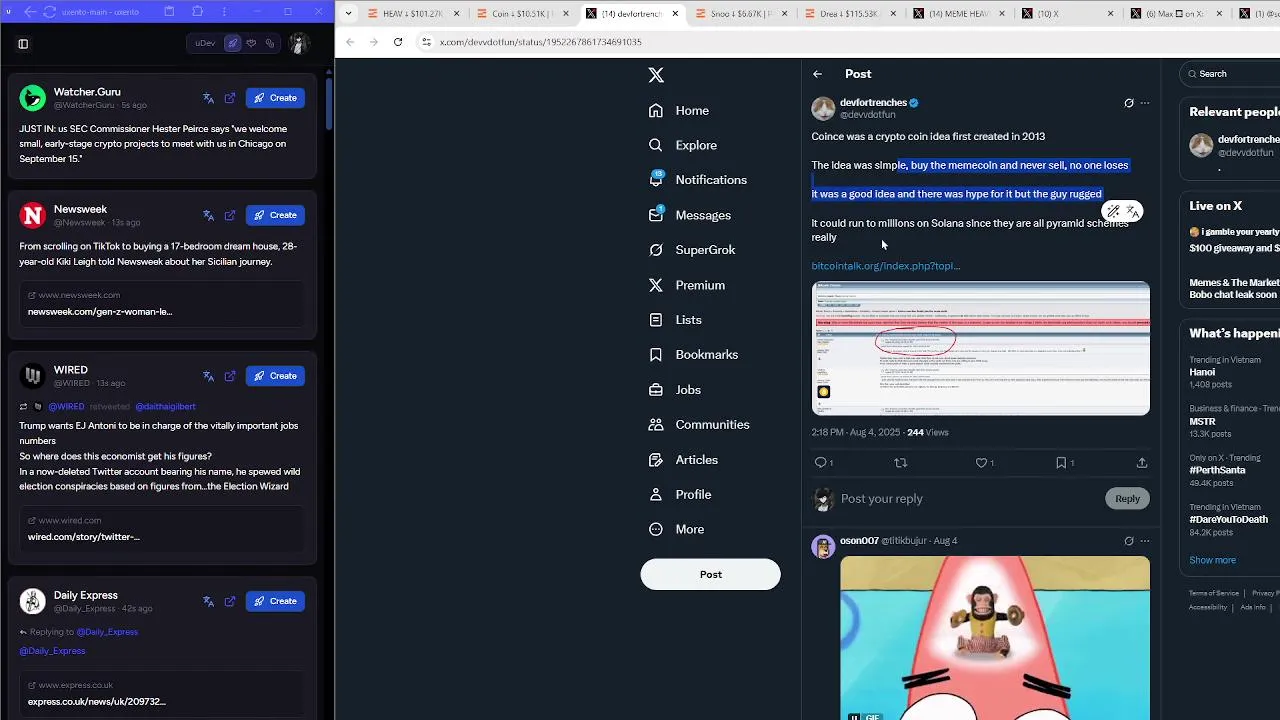Expand the browser tab search dropdown

[348, 14]
